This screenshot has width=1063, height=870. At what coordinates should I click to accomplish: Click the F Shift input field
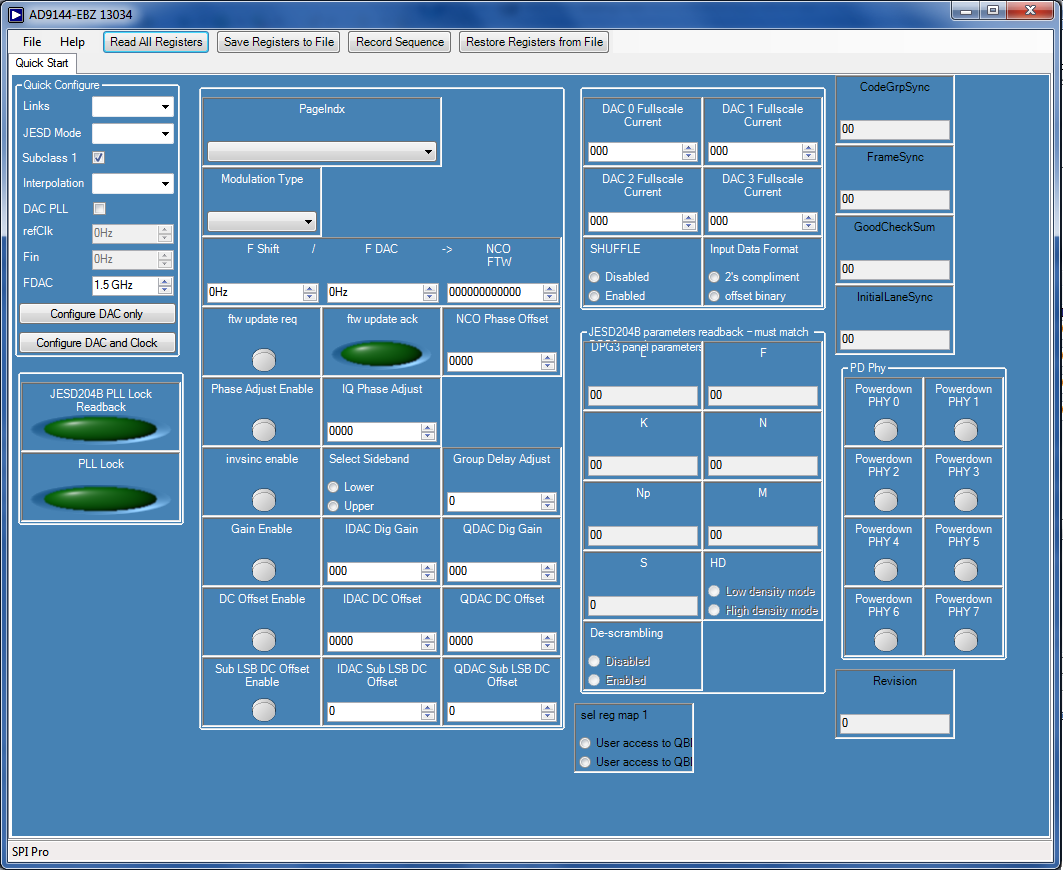255,292
